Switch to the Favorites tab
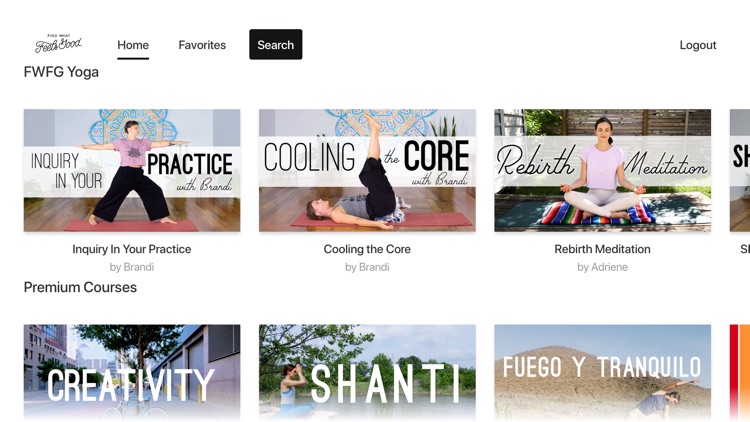The image size is (750, 422). pyautogui.click(x=202, y=45)
